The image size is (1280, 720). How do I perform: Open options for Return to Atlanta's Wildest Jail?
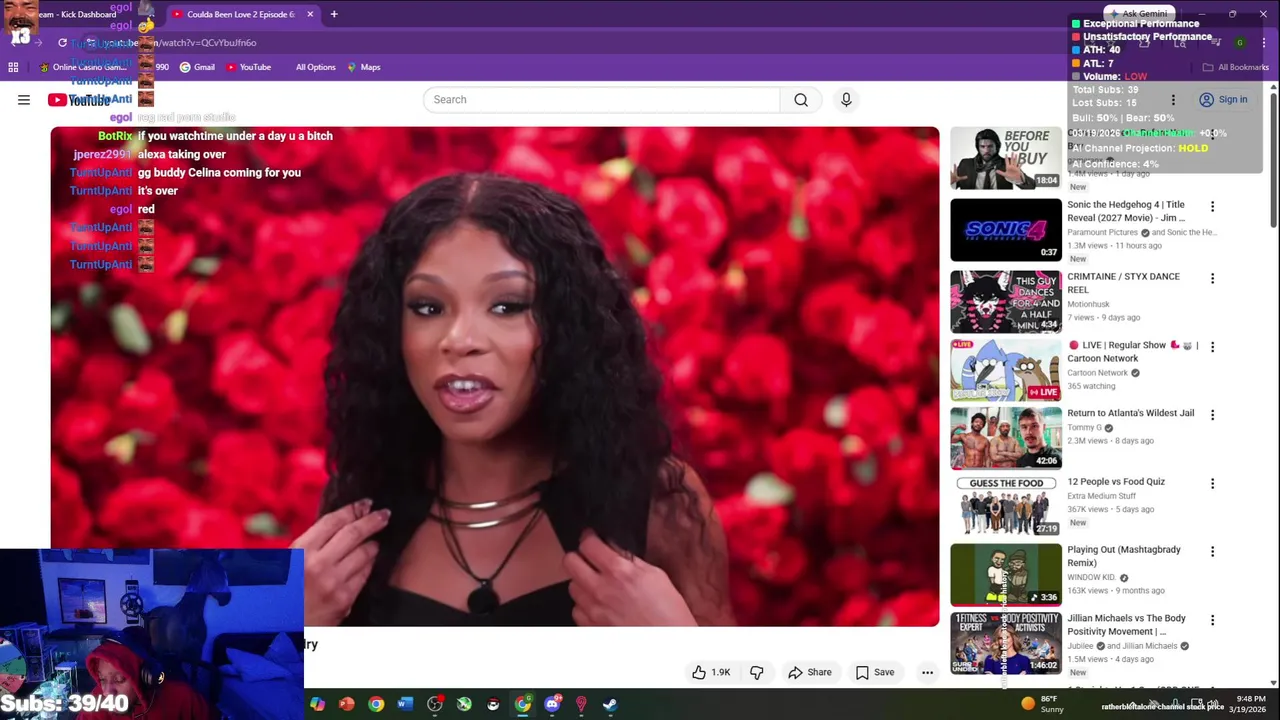click(1212, 415)
